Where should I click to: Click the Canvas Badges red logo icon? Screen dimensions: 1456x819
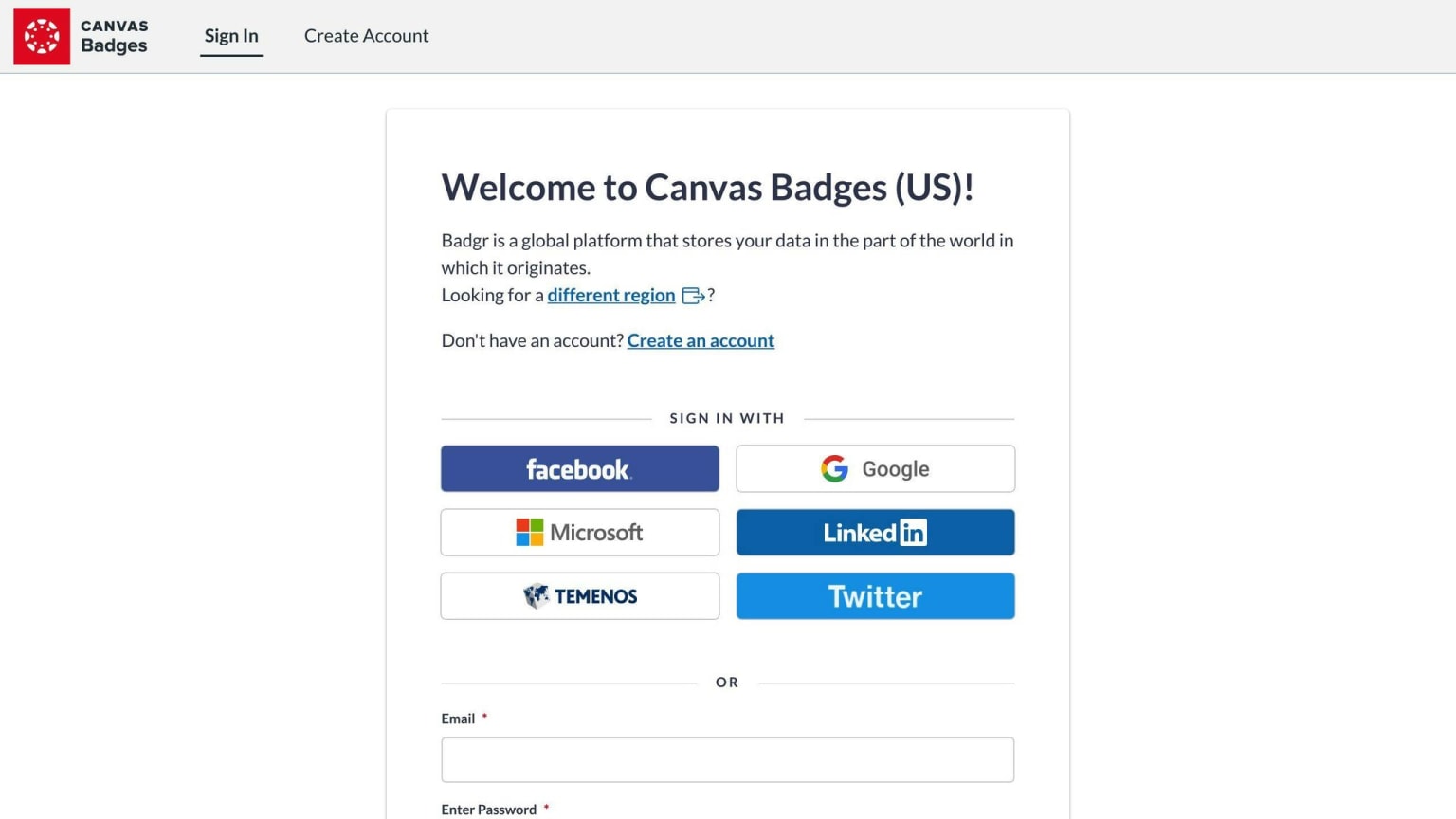[42, 36]
